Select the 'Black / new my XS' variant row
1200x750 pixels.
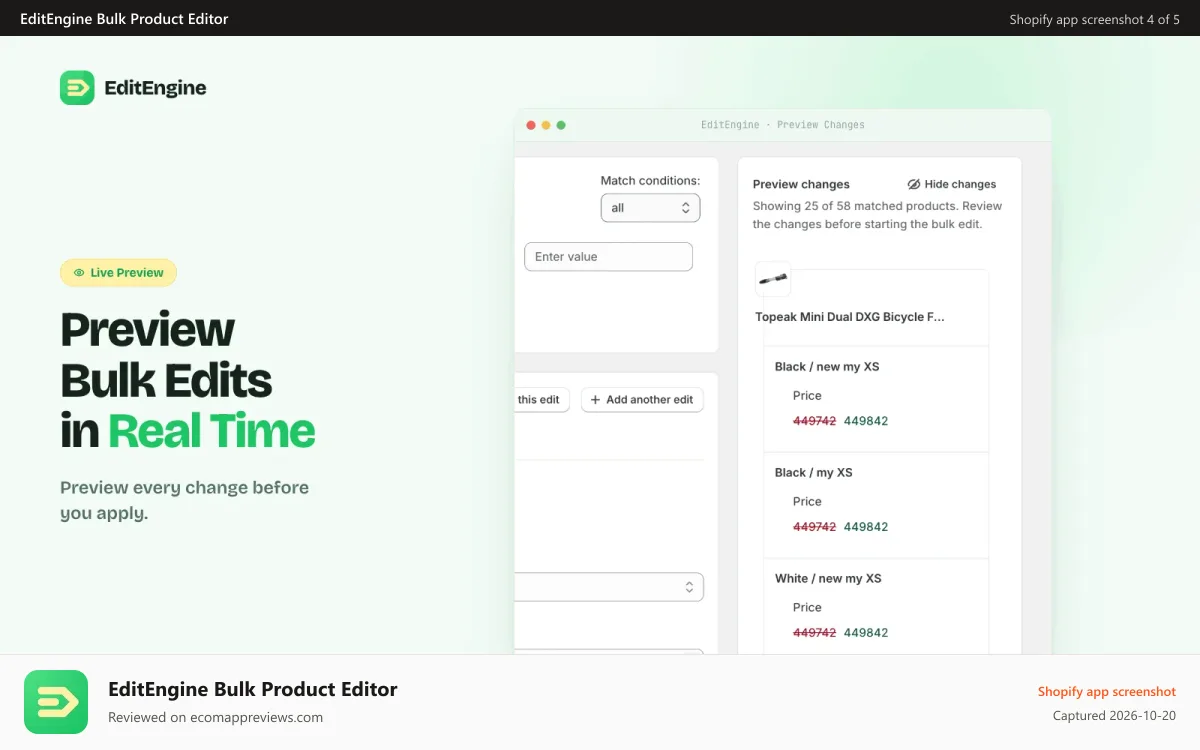(876, 399)
